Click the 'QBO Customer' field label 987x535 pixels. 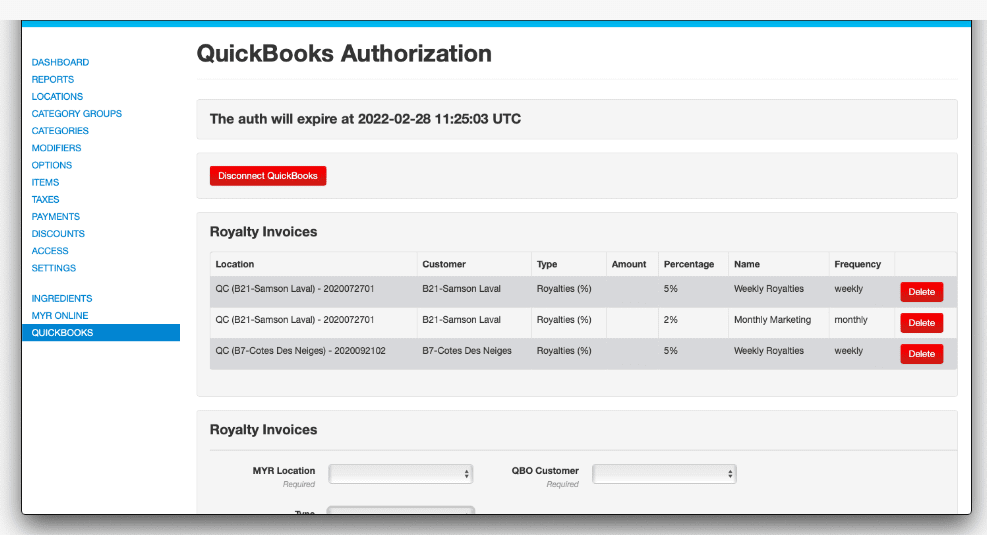(545, 471)
